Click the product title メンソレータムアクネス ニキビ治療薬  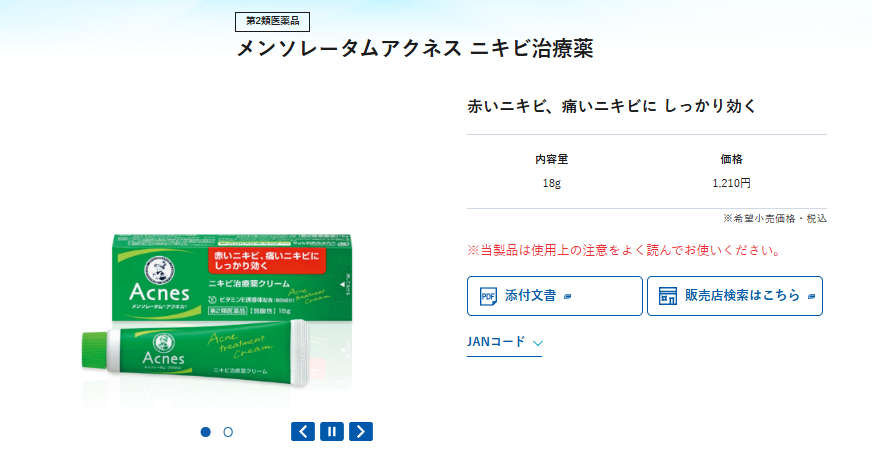pos(415,48)
